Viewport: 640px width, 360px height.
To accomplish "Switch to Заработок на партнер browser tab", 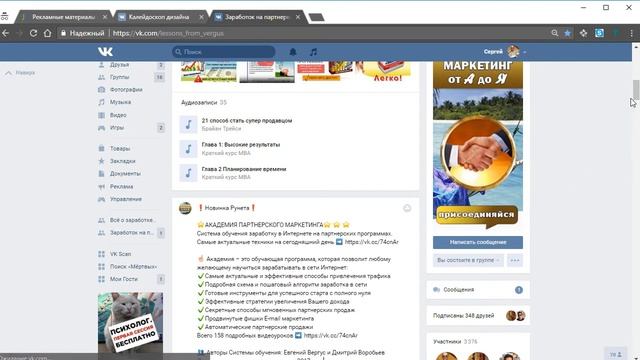I will click(256, 17).
